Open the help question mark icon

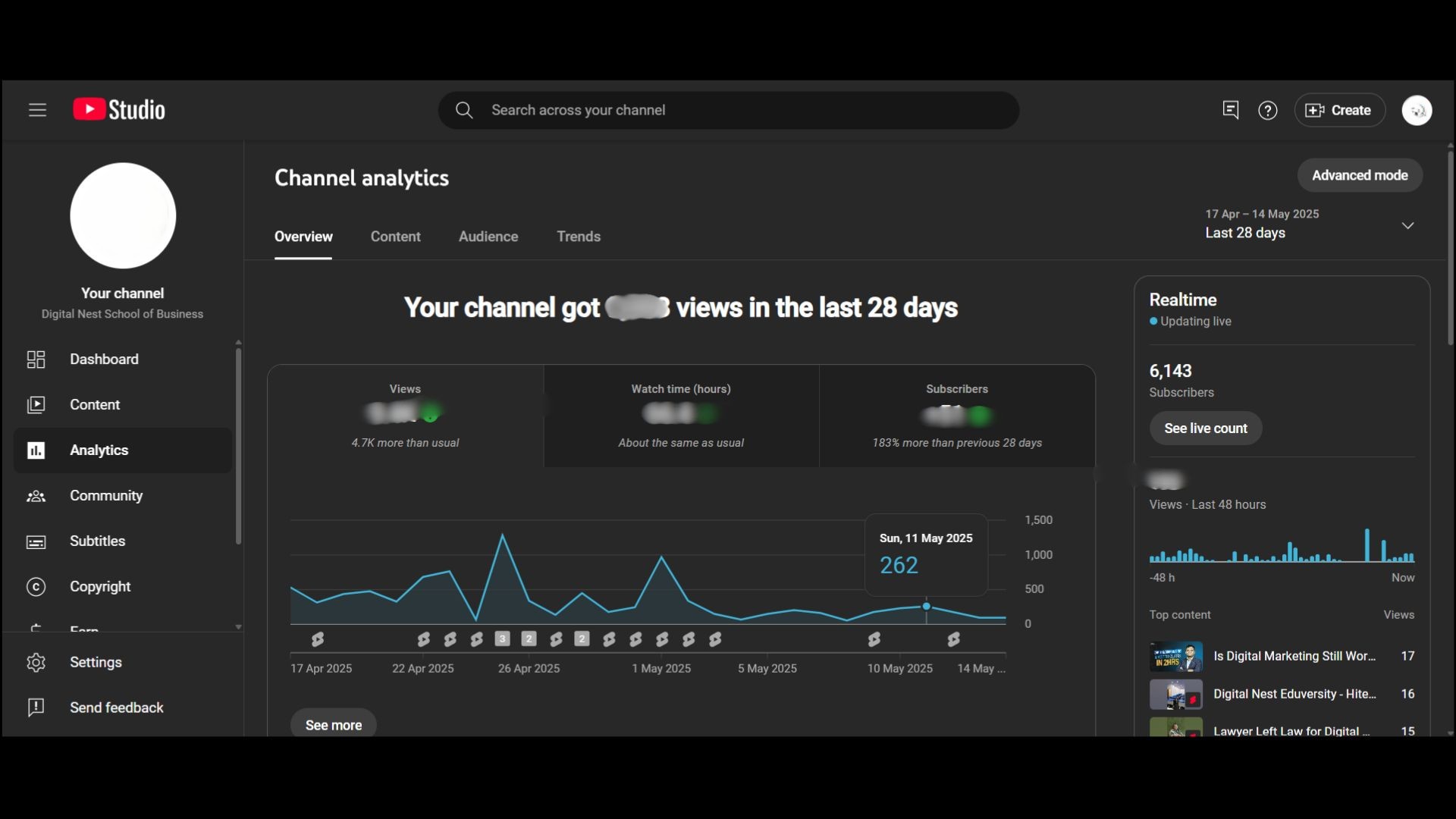(x=1267, y=111)
